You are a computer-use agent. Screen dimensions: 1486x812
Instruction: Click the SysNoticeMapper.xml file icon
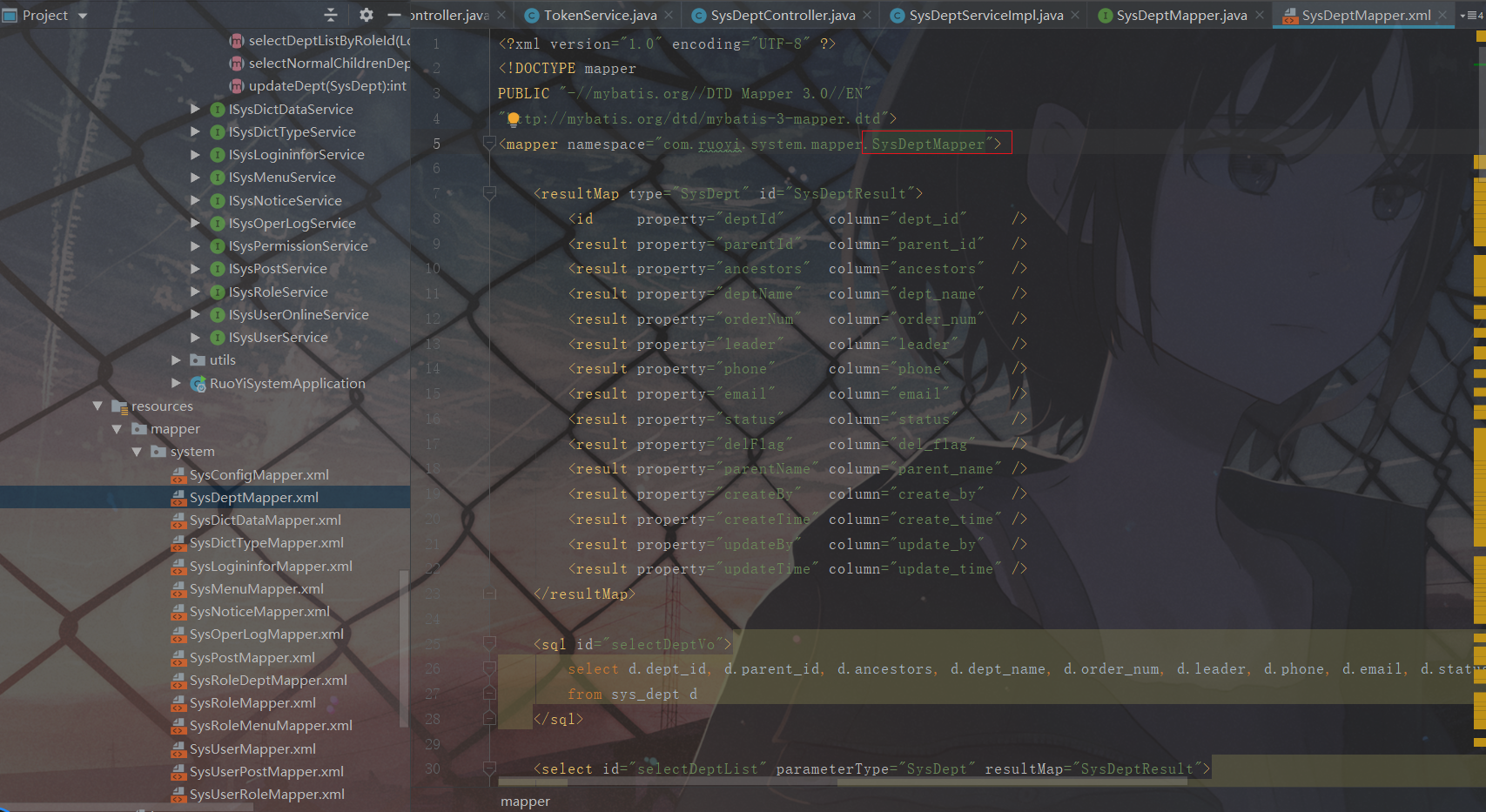(178, 612)
